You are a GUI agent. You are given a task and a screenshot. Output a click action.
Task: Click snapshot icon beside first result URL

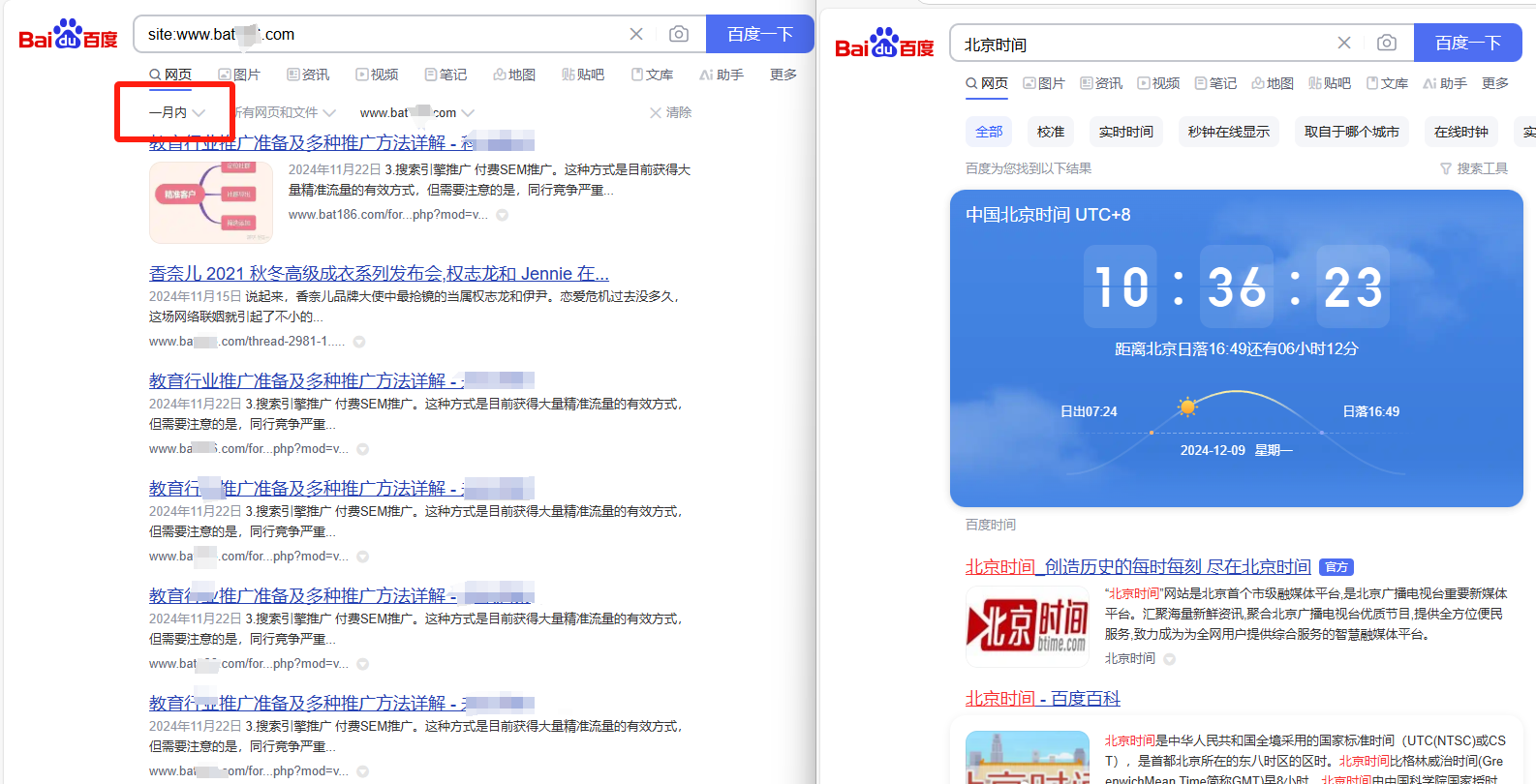(x=503, y=215)
